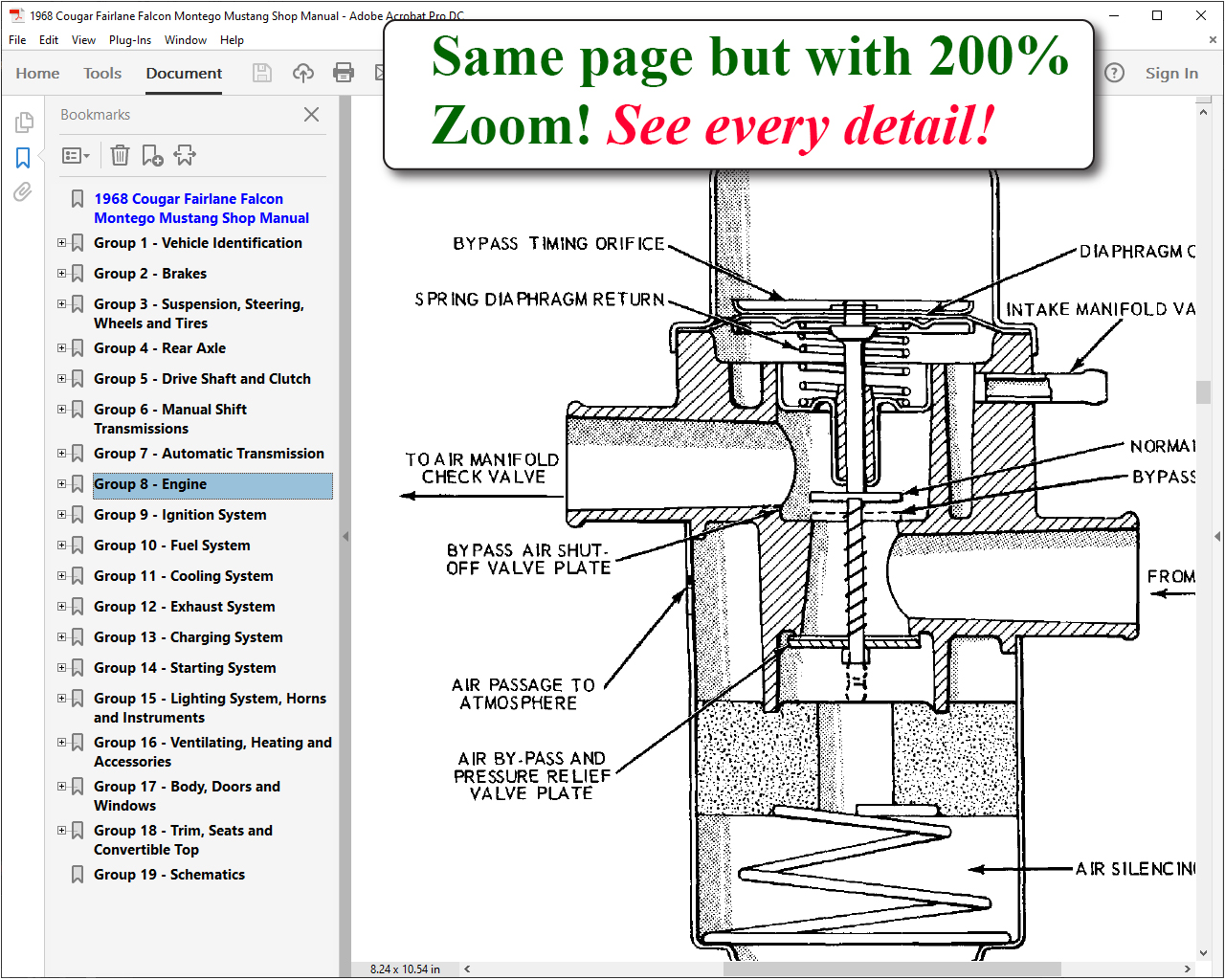This screenshot has width=1225, height=980.
Task: Close the document with the small X
Action: coord(1213,40)
